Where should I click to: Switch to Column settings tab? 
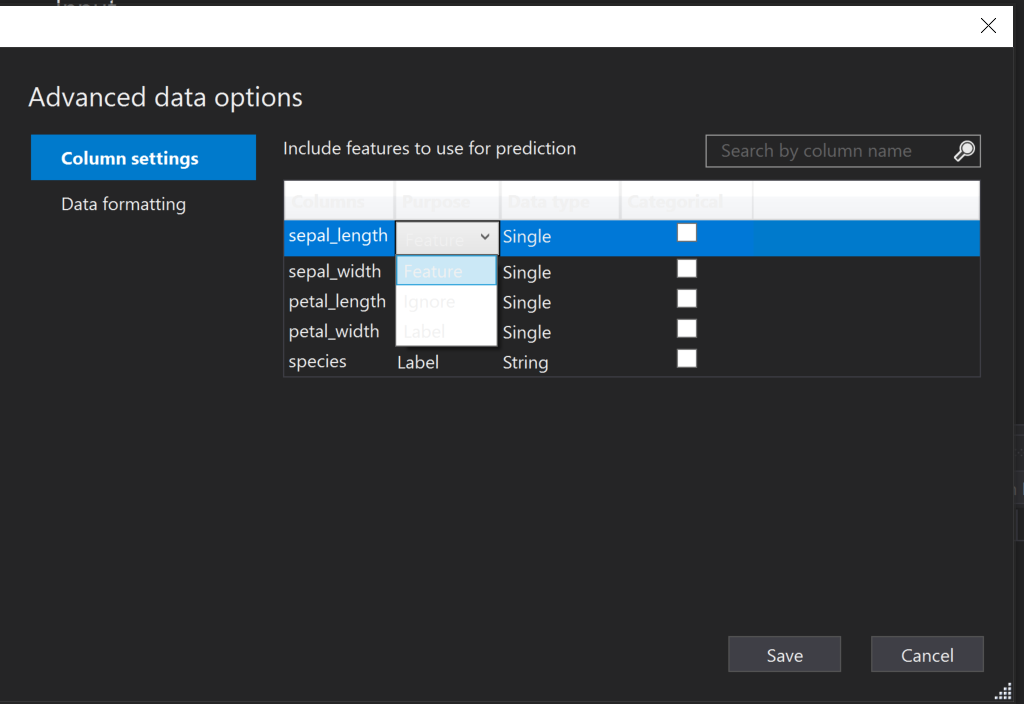click(x=143, y=157)
